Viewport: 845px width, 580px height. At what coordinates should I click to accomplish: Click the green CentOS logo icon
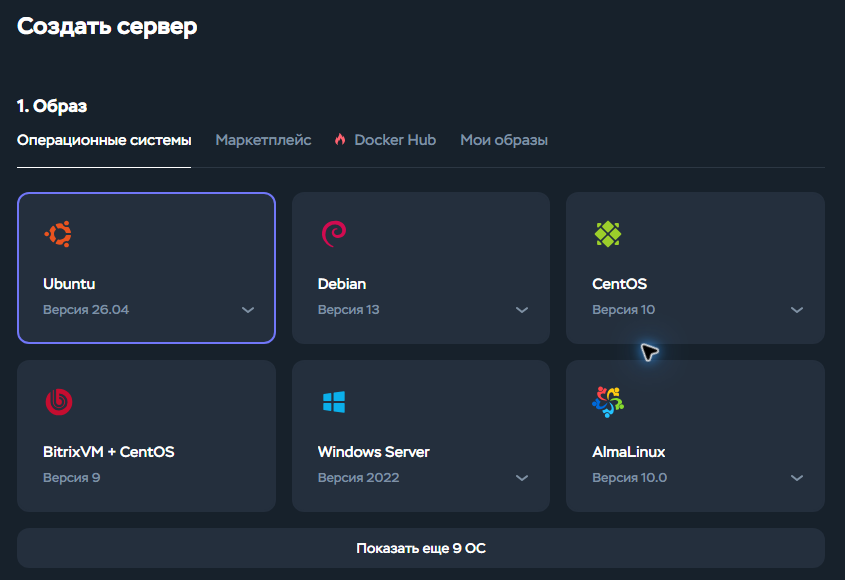[608, 234]
